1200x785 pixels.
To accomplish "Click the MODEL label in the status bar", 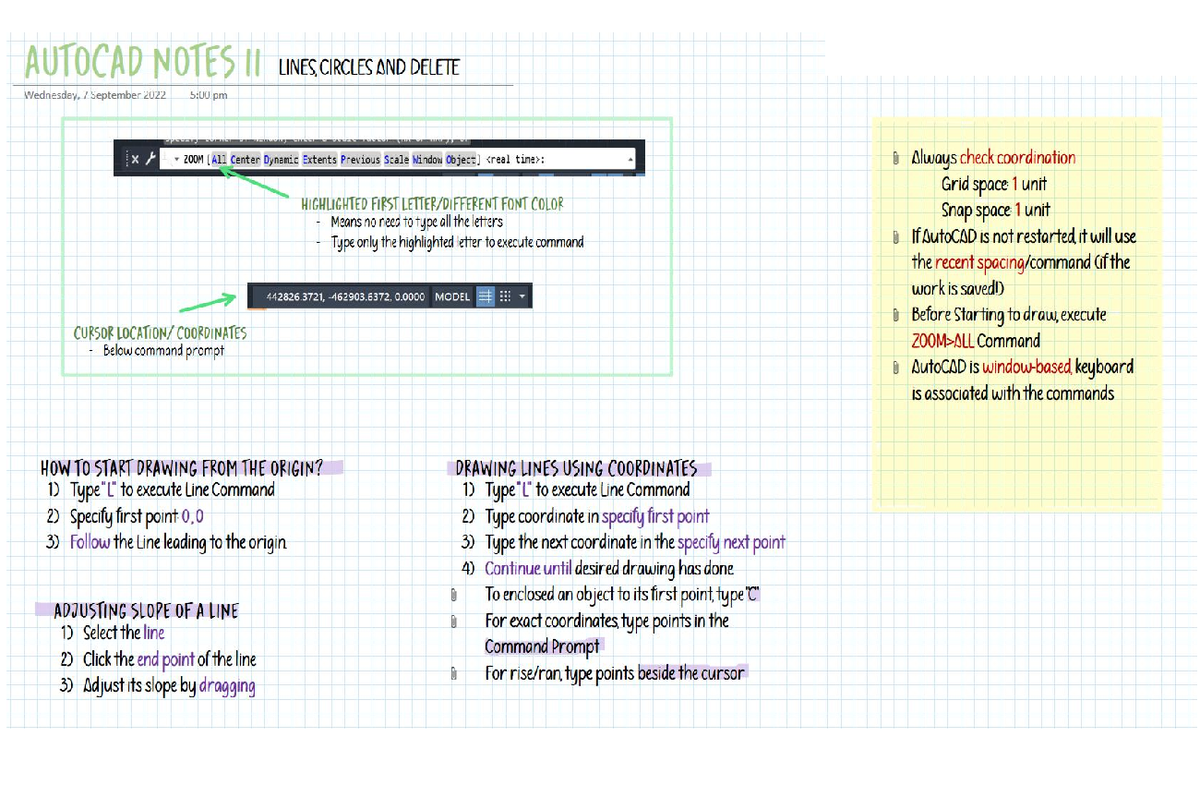I will pos(452,296).
